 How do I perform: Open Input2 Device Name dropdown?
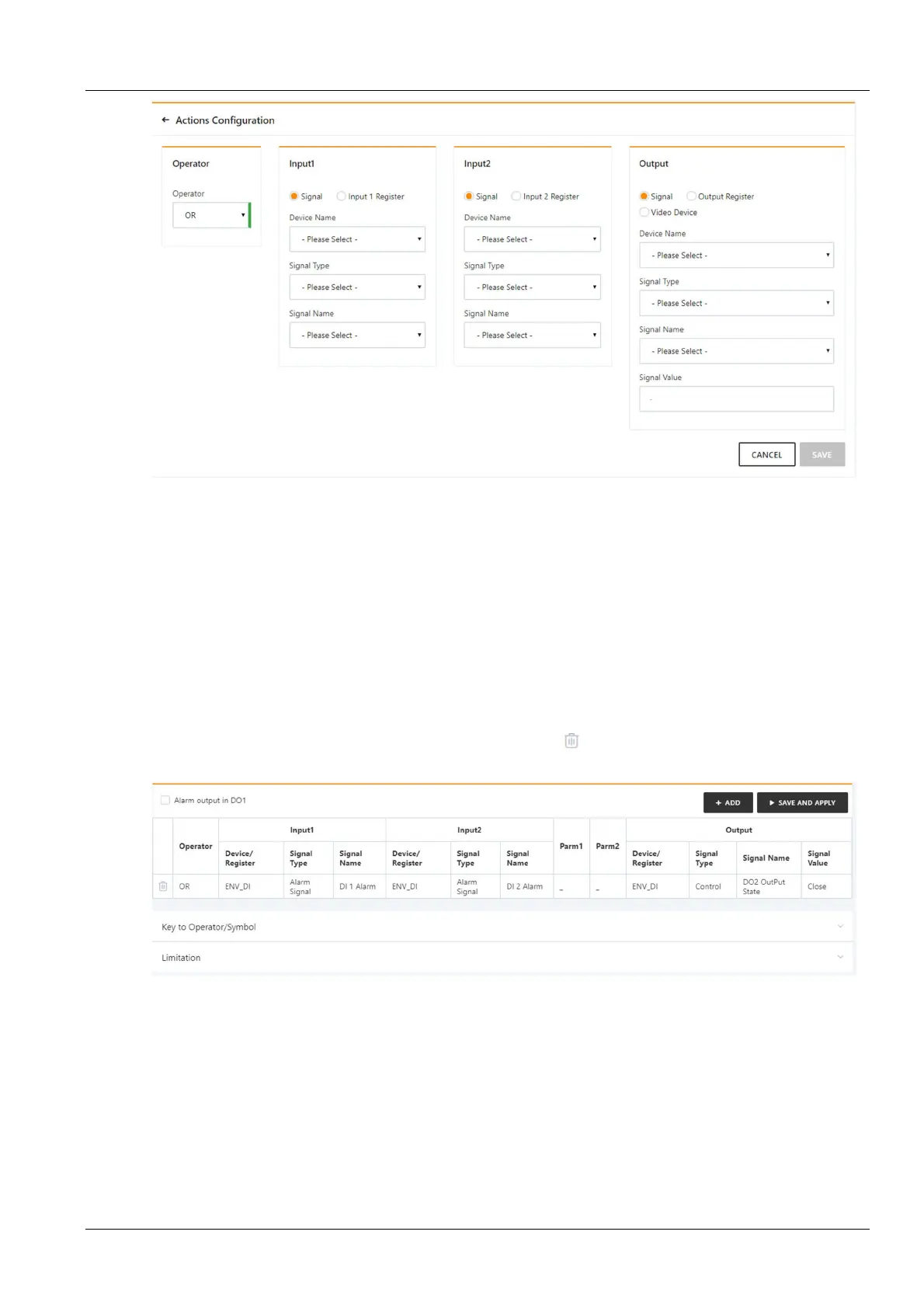(533, 239)
